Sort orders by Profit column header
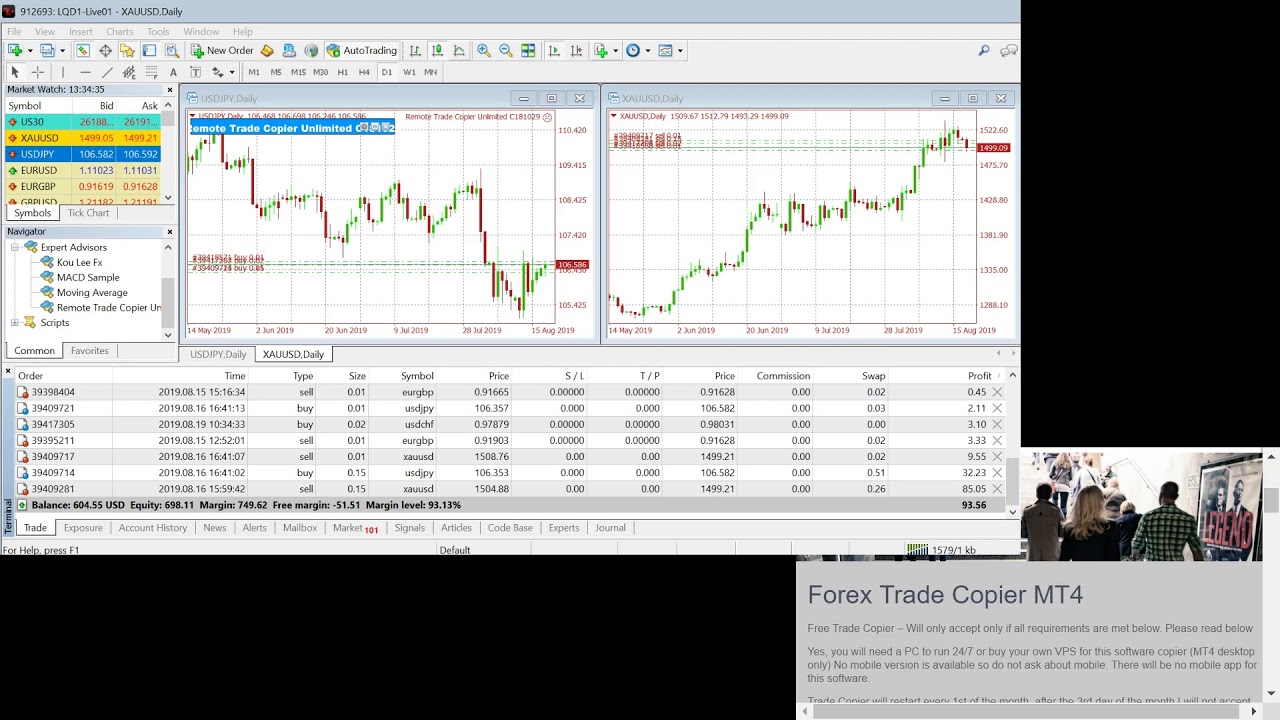Viewport: 1280px width, 720px height. [x=979, y=376]
